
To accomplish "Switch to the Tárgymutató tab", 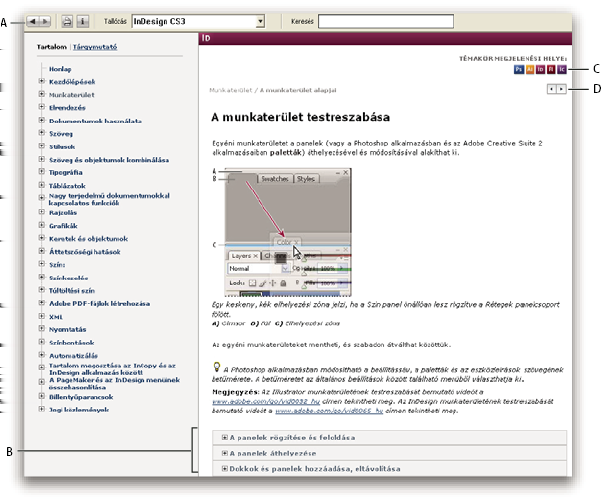I will (95, 47).
